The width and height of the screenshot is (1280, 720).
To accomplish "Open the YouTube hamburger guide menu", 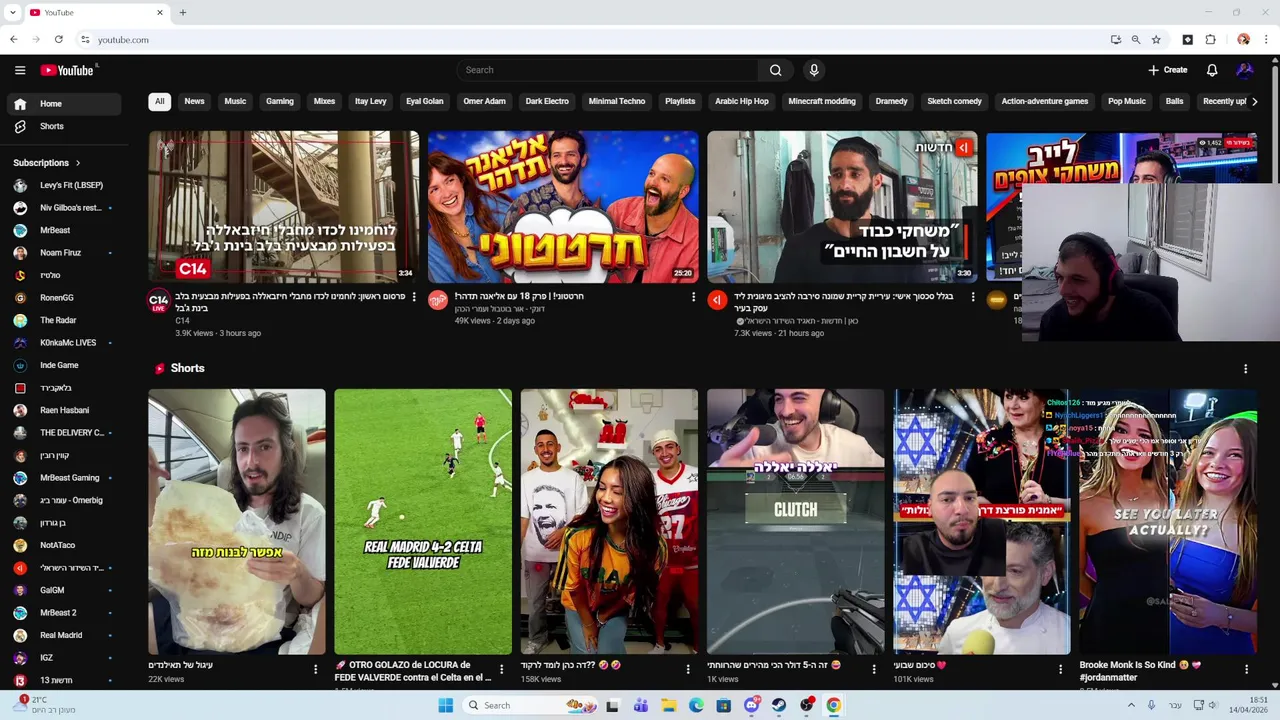I will (x=20, y=70).
